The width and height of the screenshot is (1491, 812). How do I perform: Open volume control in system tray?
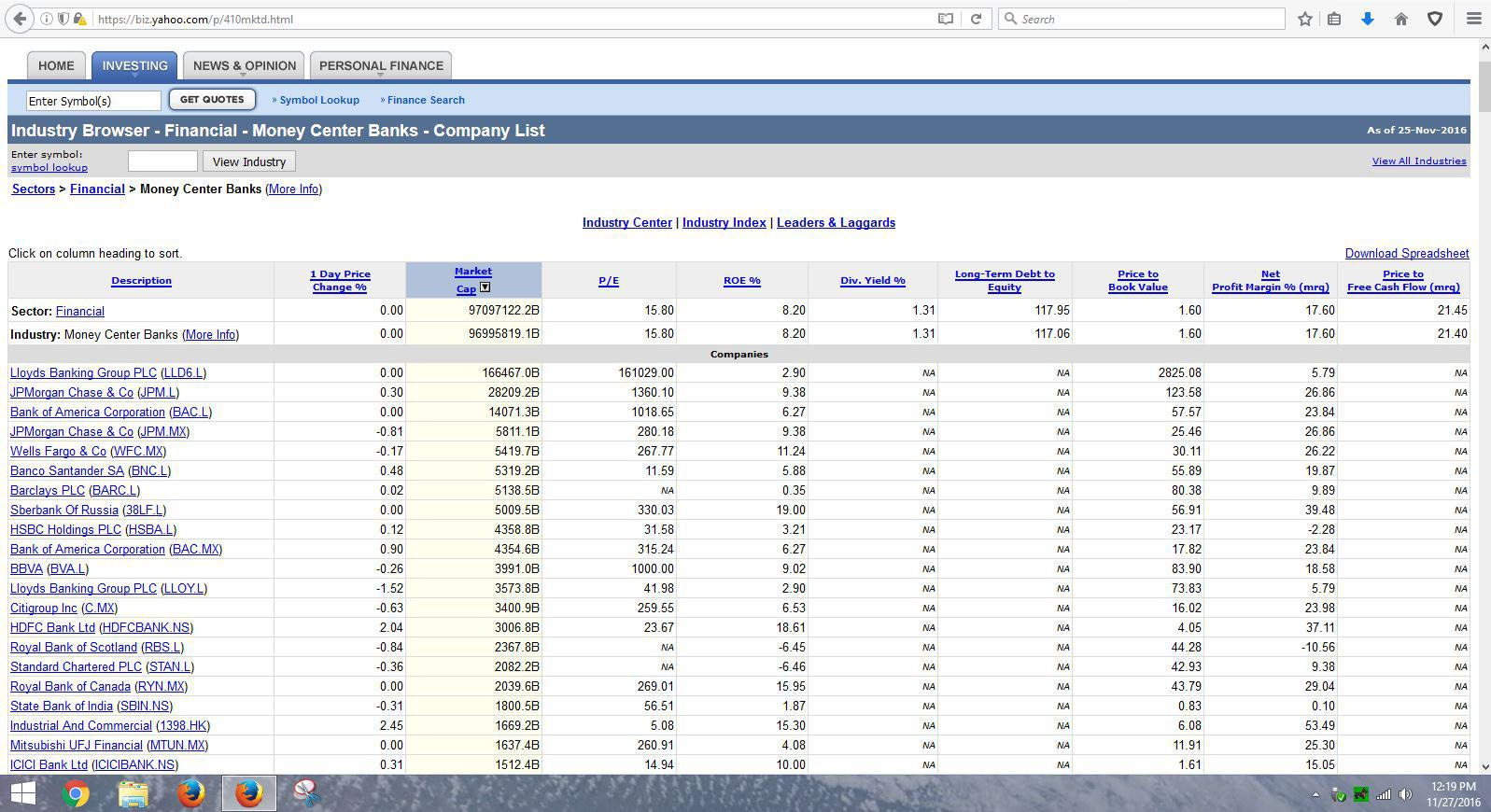coord(1405,795)
